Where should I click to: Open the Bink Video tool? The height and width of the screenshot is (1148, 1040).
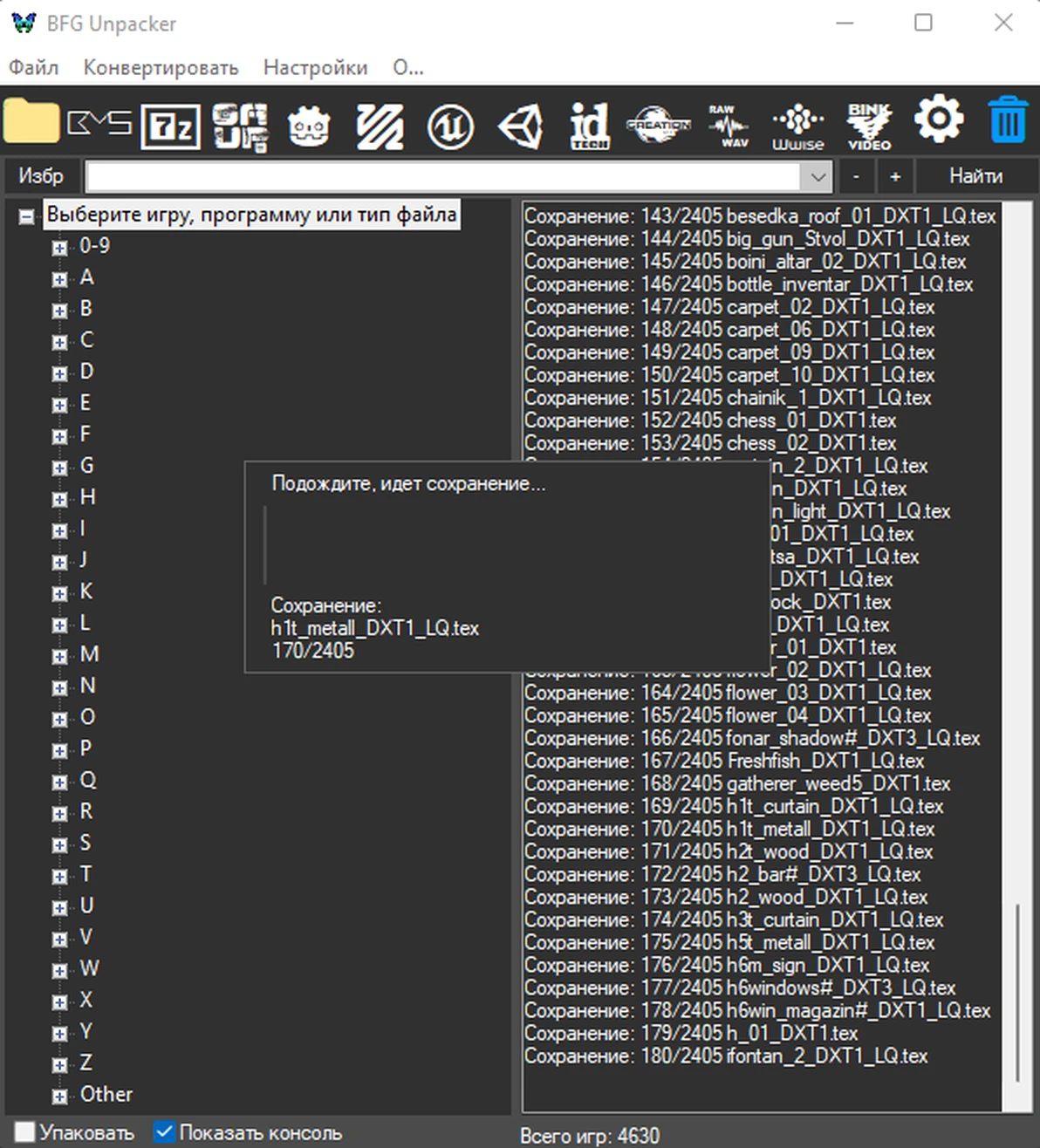pos(869,126)
